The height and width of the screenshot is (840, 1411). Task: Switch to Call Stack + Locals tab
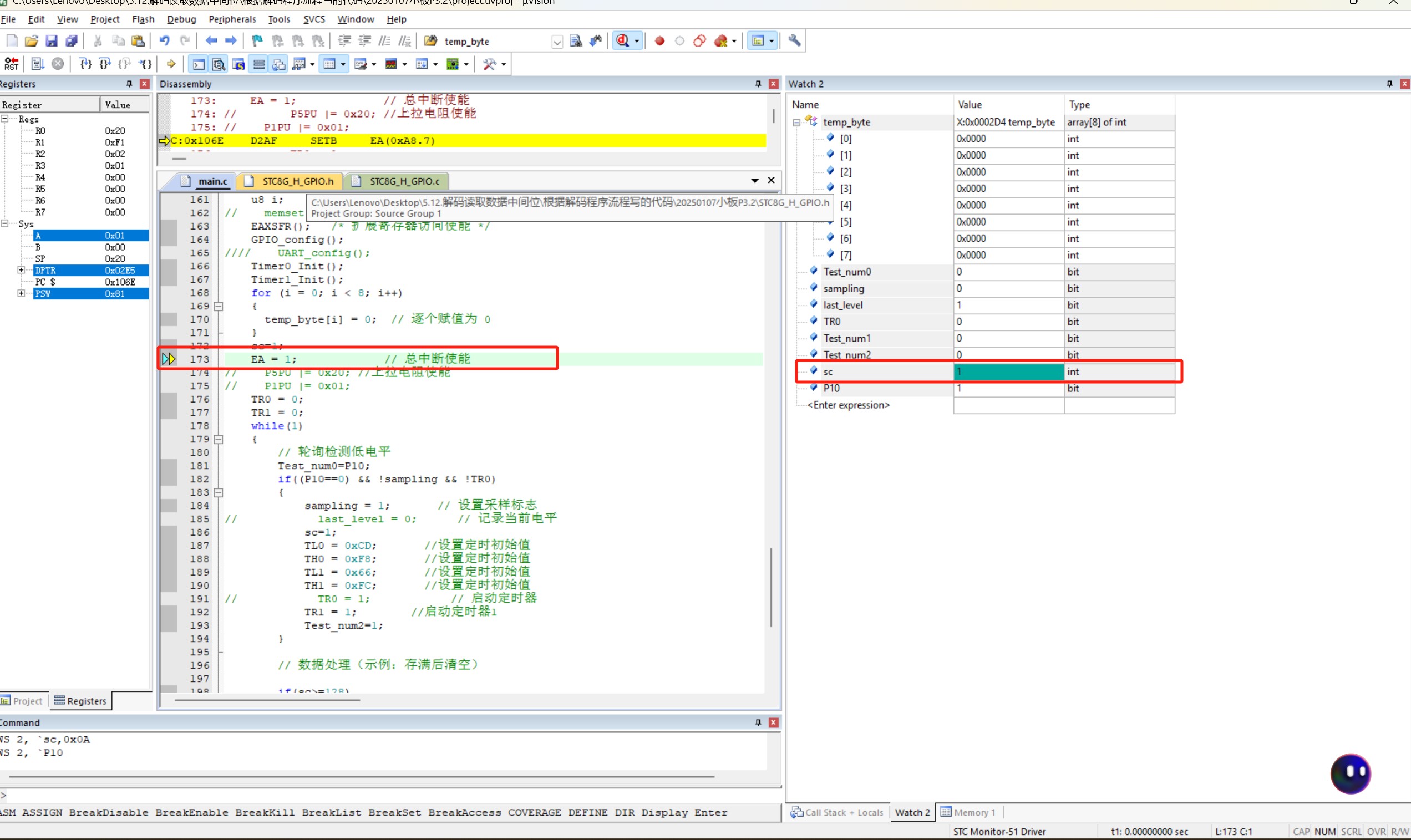point(837,812)
